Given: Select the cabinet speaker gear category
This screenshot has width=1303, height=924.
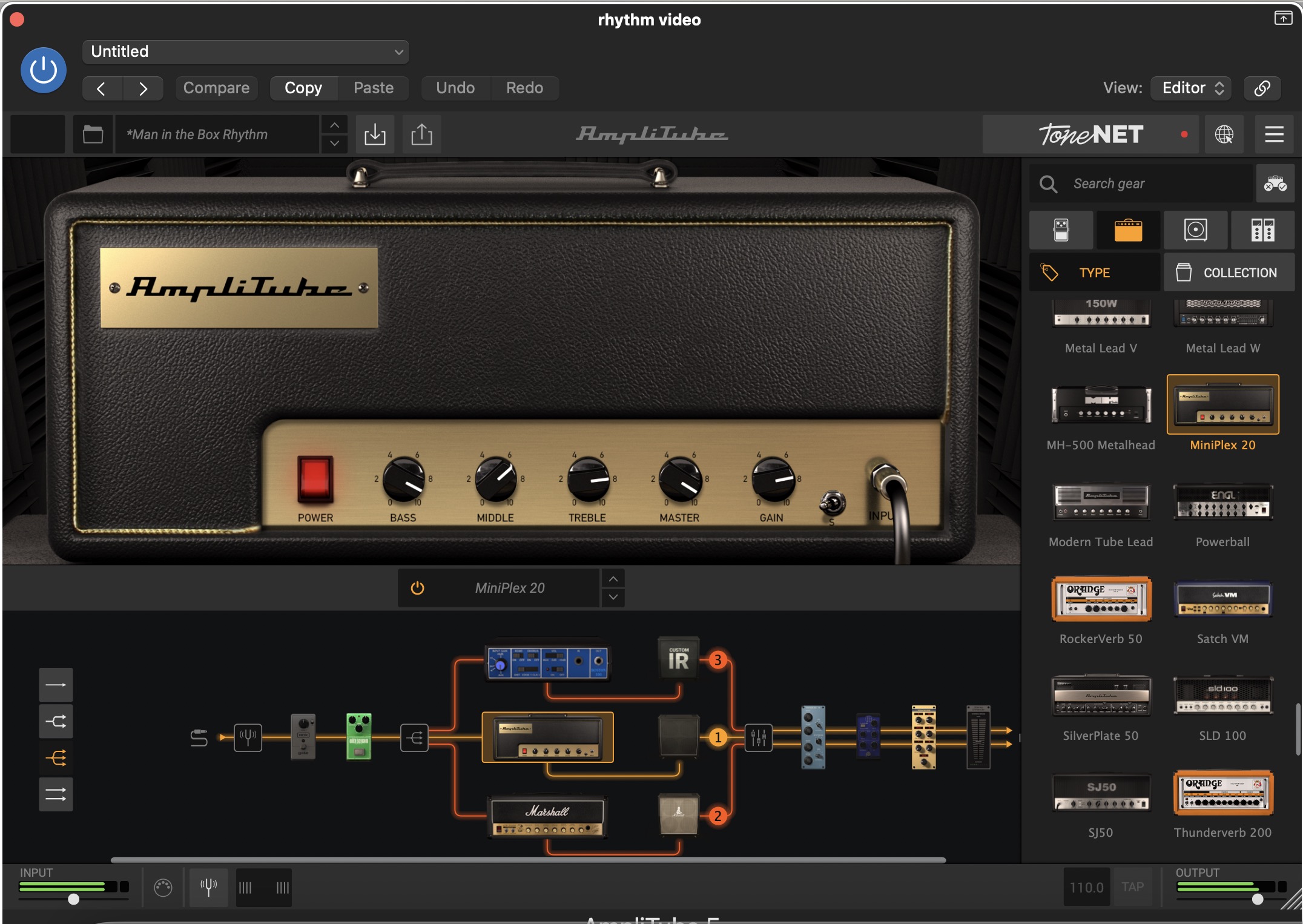Looking at the screenshot, I should [1196, 230].
